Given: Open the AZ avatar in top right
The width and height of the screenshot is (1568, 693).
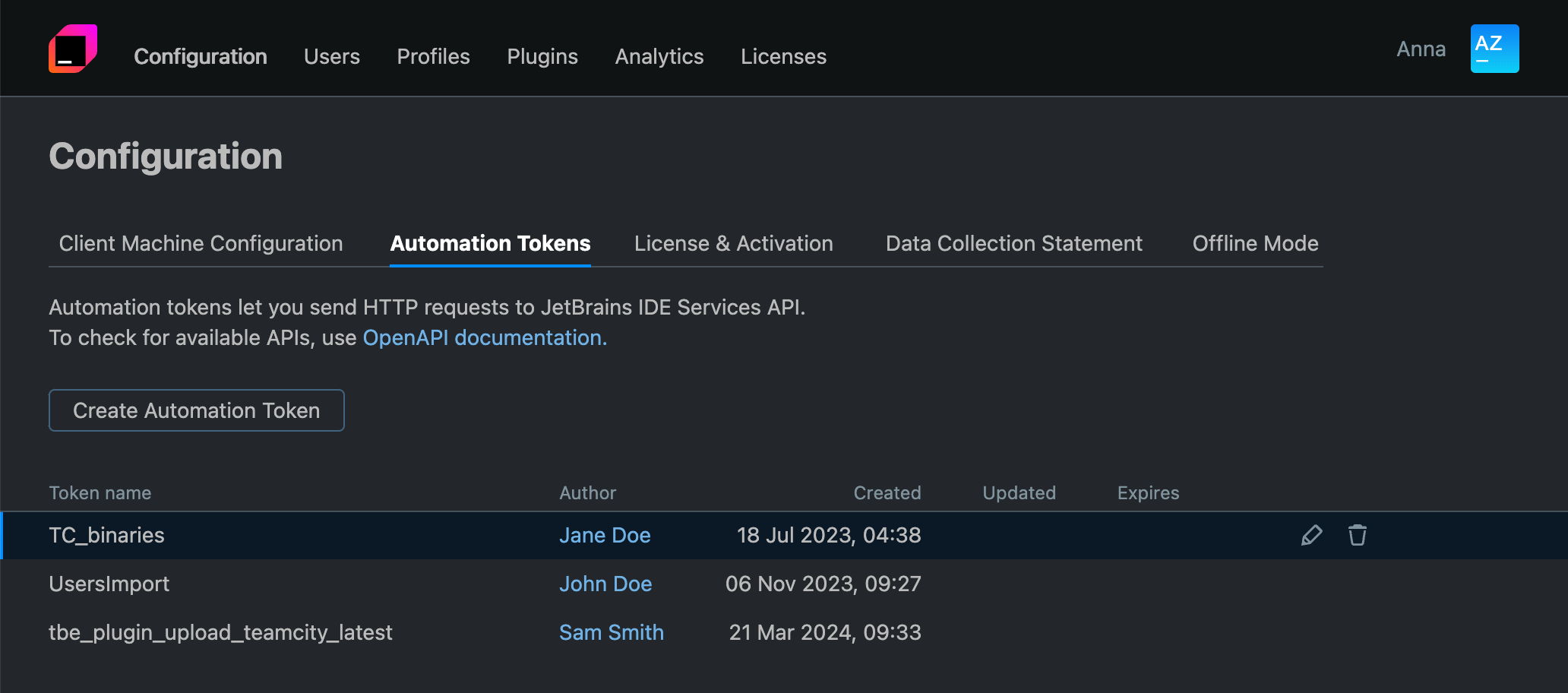Looking at the screenshot, I should (x=1494, y=48).
